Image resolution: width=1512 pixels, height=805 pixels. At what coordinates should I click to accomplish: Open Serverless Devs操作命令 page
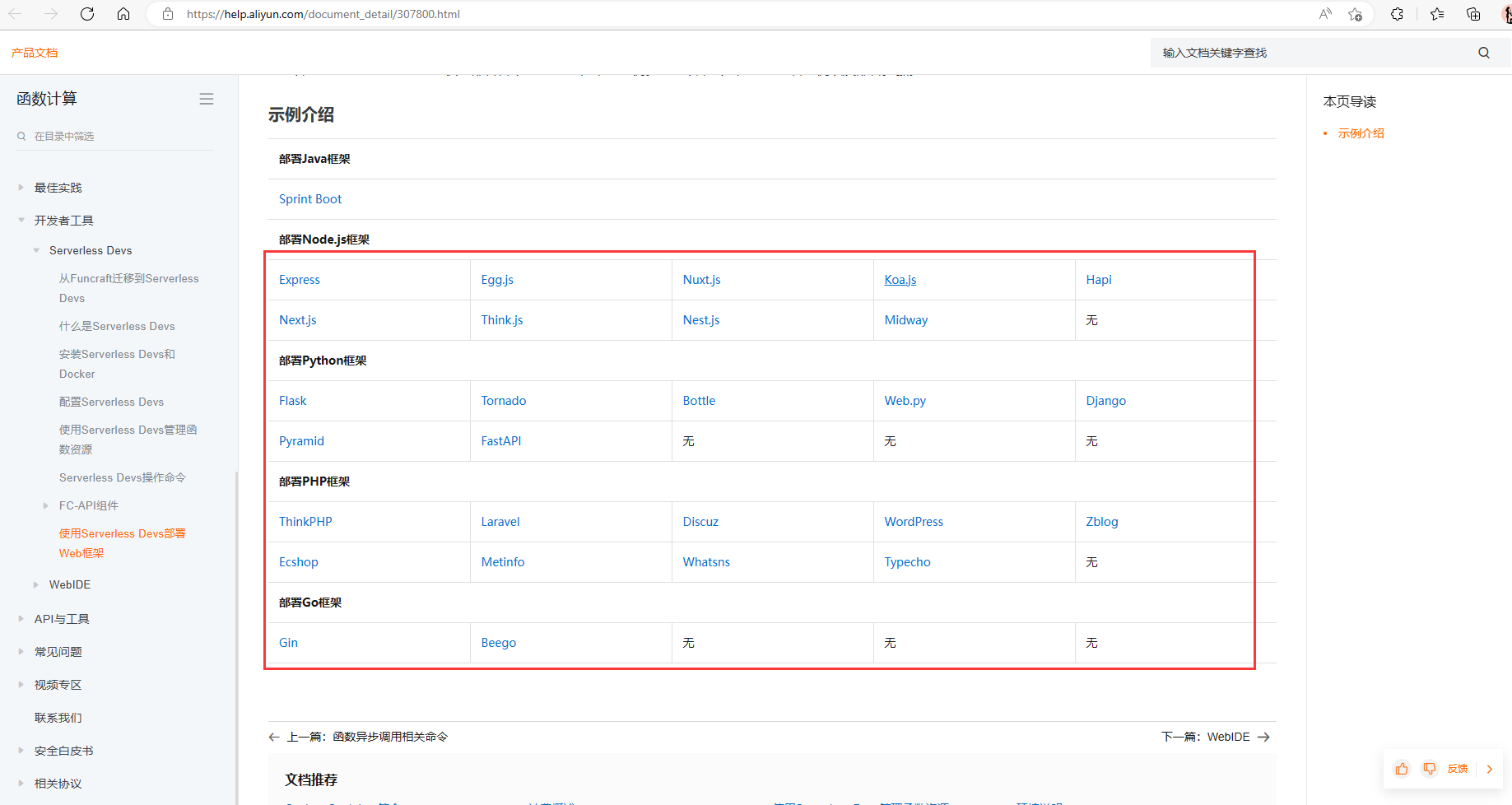123,477
